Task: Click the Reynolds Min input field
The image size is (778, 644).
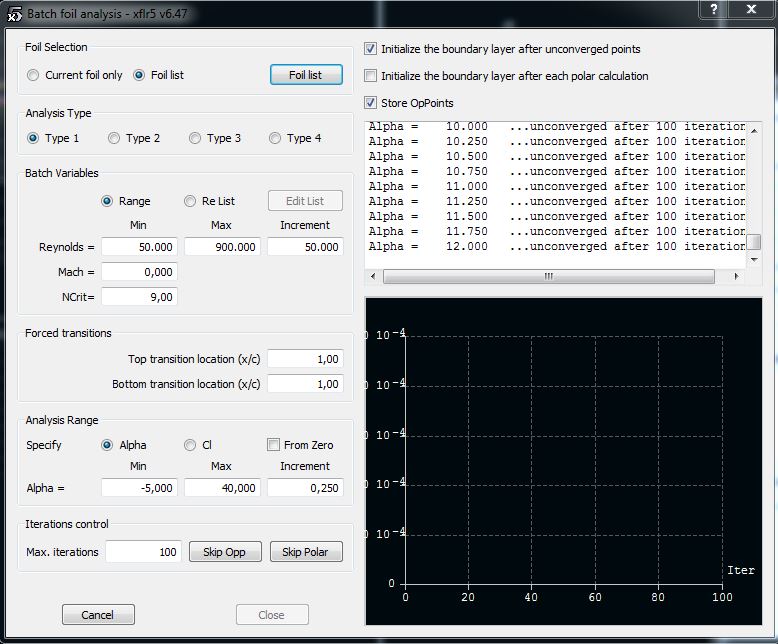Action: tap(139, 246)
